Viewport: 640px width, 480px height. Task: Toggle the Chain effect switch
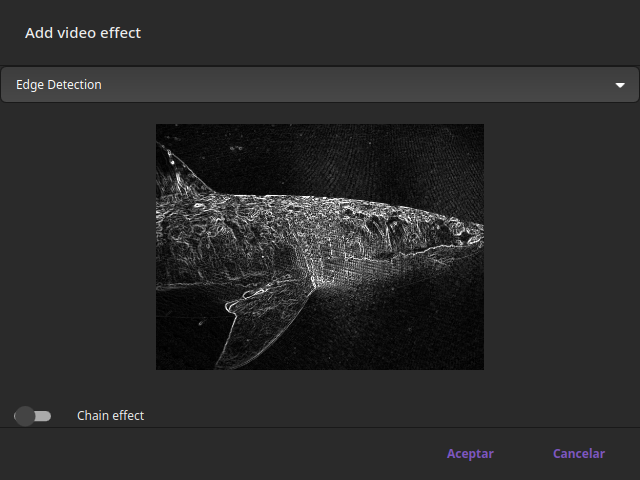tap(33, 415)
